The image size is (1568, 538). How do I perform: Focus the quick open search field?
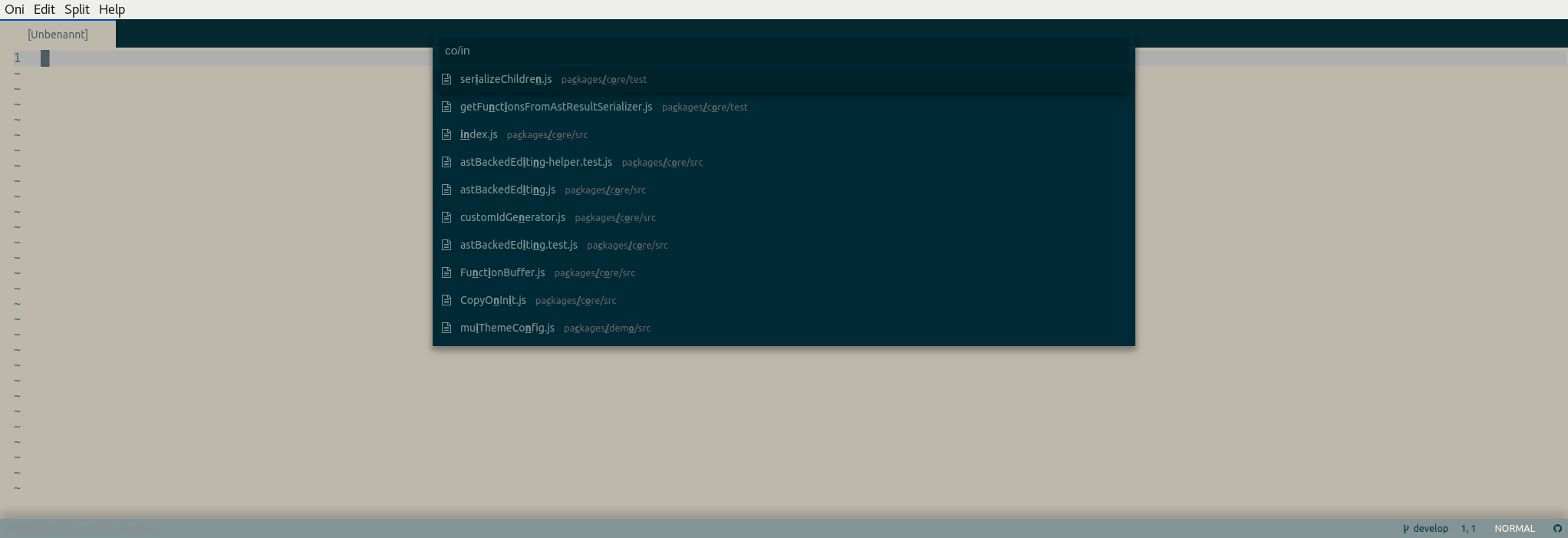pos(783,51)
